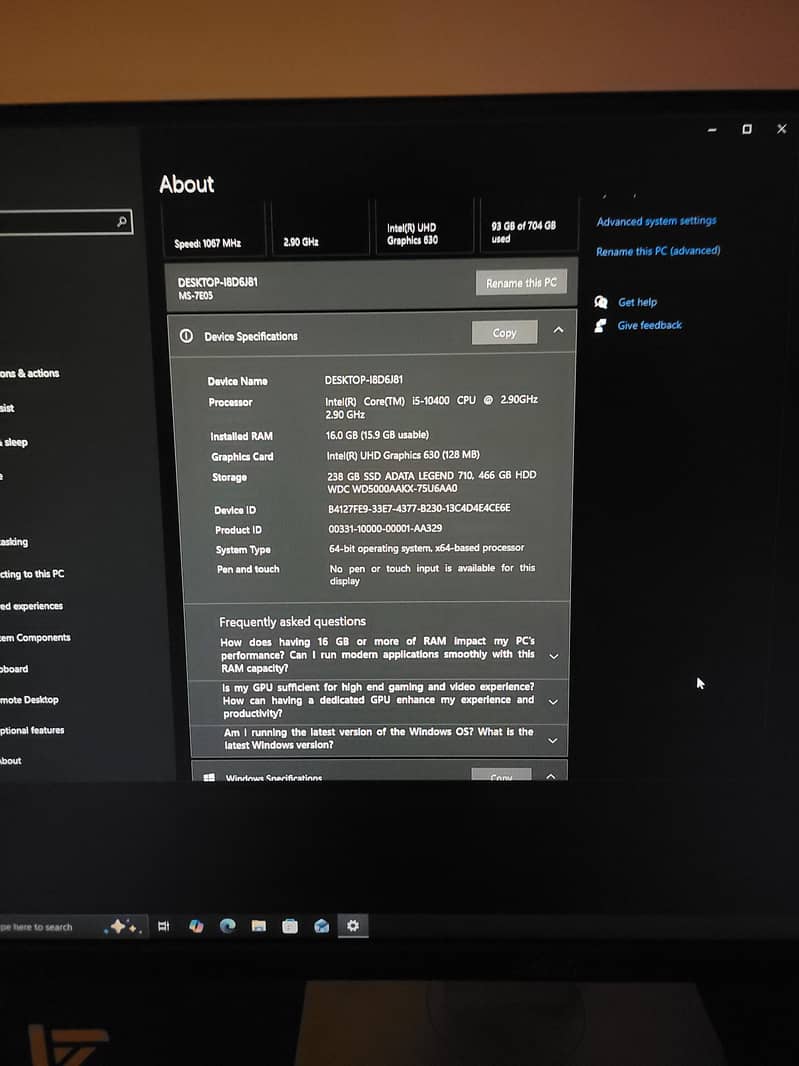Click the Give feedback link
The height and width of the screenshot is (1066, 799).
(649, 325)
